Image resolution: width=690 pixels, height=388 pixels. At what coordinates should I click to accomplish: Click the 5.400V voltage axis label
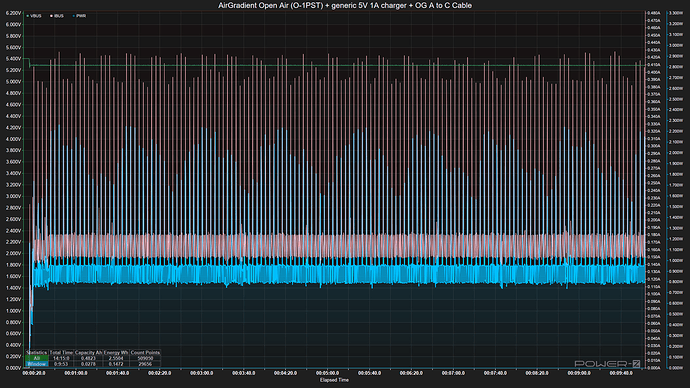click(13, 59)
